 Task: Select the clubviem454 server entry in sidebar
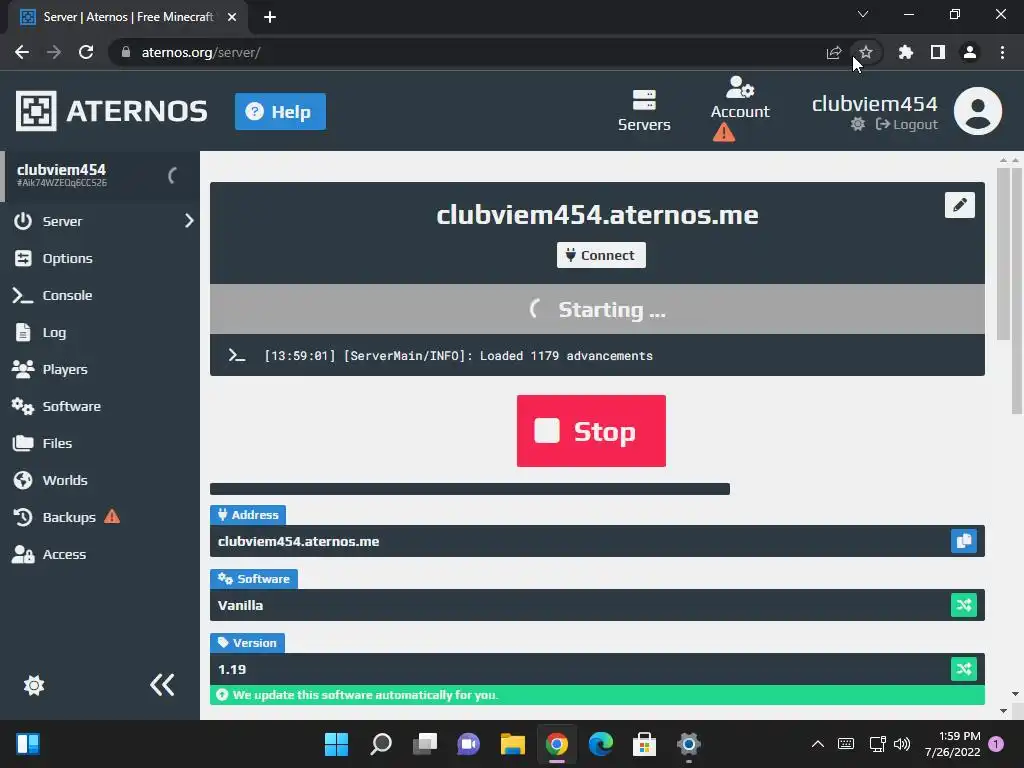pyautogui.click(x=100, y=175)
